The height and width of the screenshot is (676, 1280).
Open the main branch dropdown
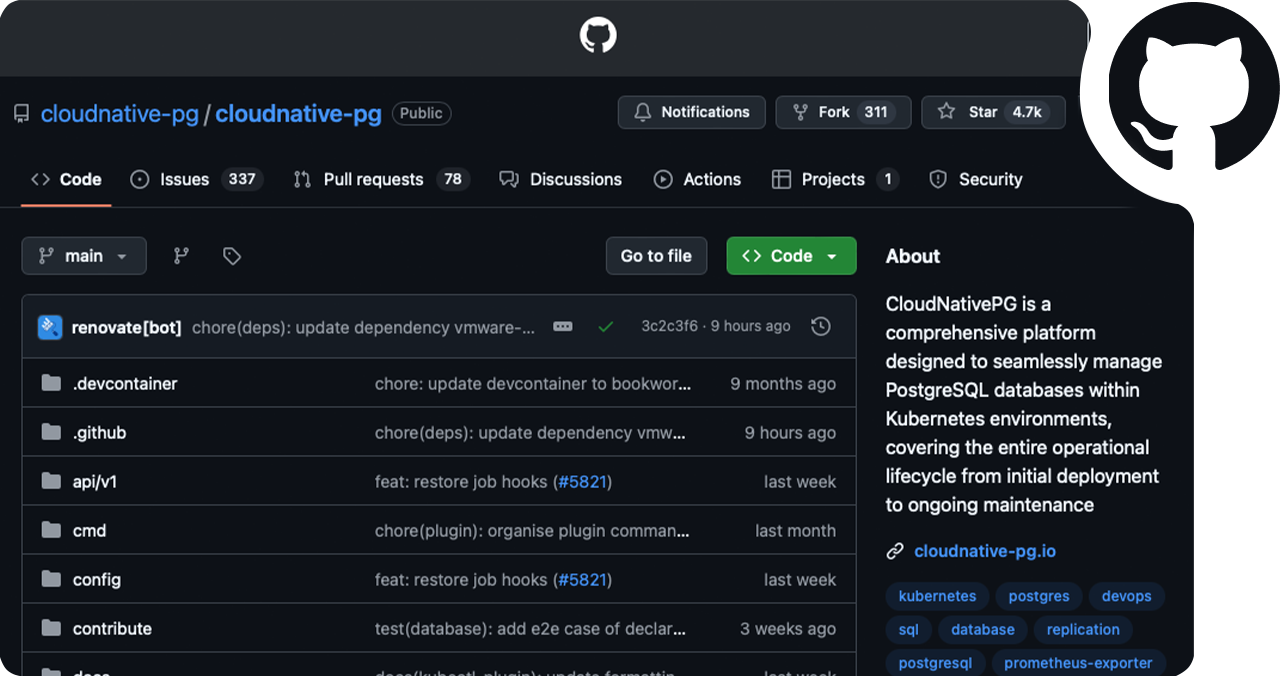(84, 256)
